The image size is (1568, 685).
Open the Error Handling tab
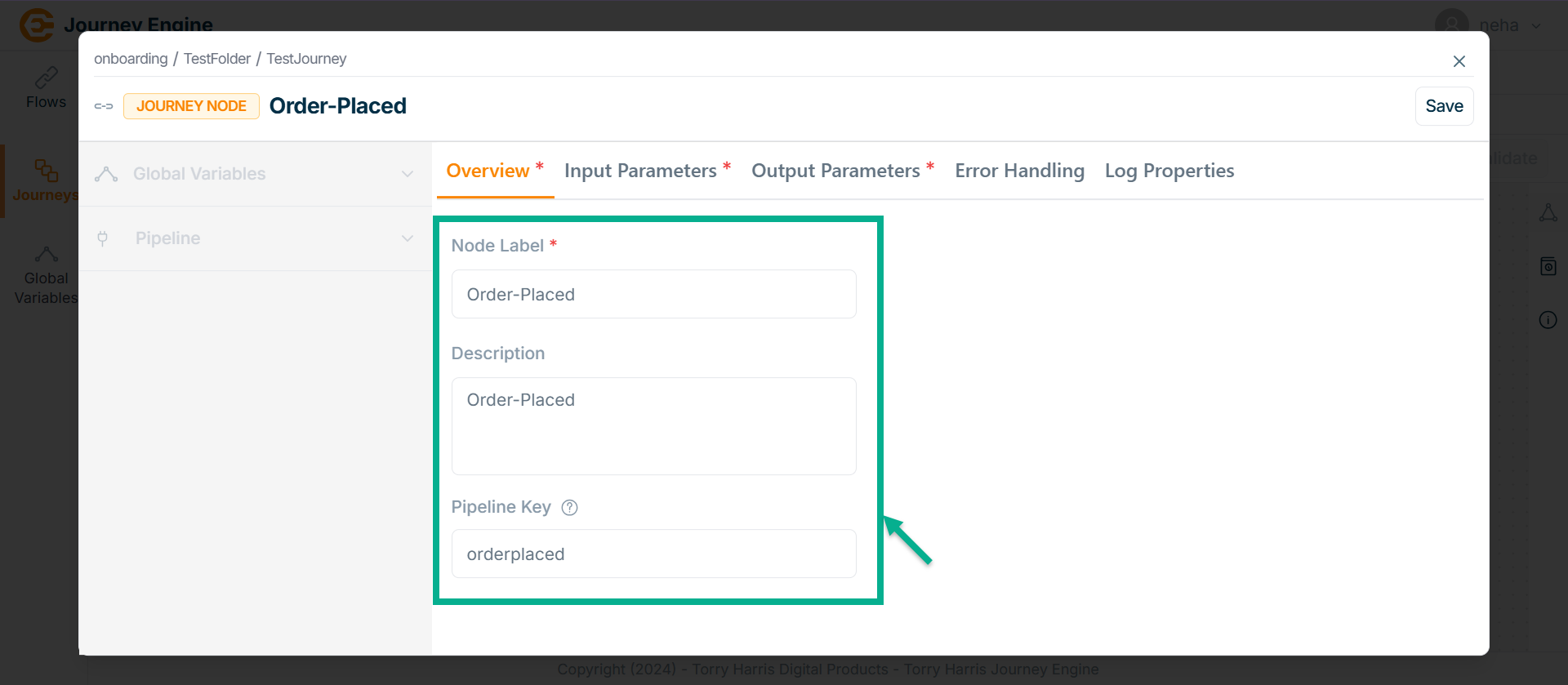click(1019, 171)
